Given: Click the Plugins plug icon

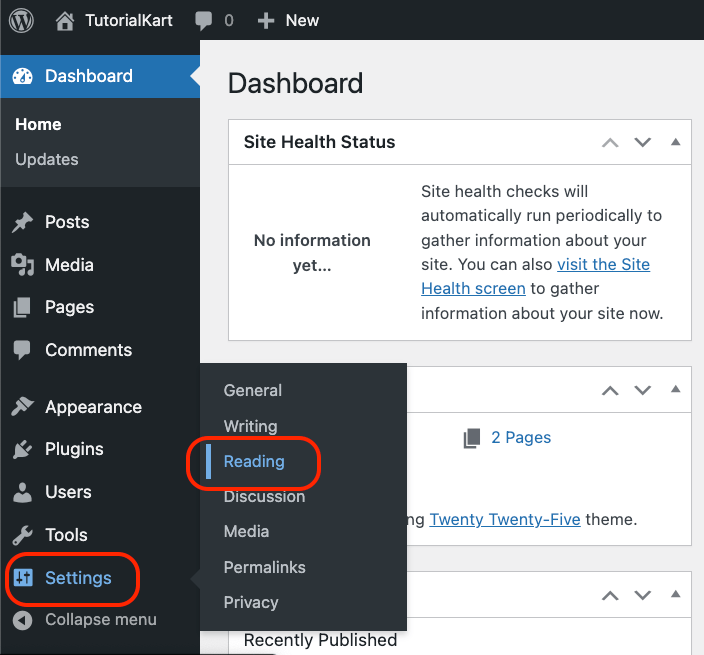Looking at the screenshot, I should pos(22,449).
